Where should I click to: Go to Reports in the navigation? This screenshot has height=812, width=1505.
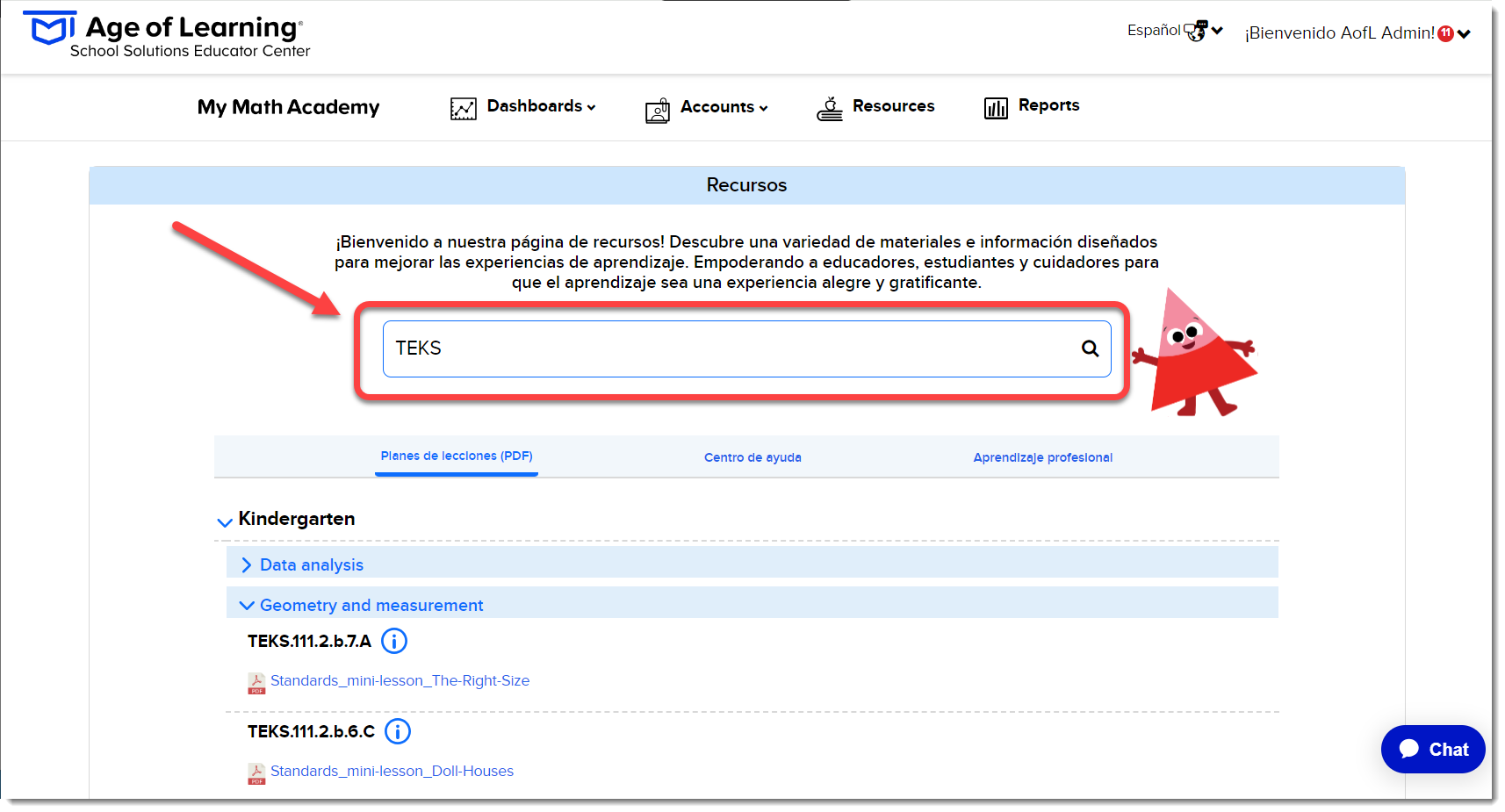point(1048,105)
